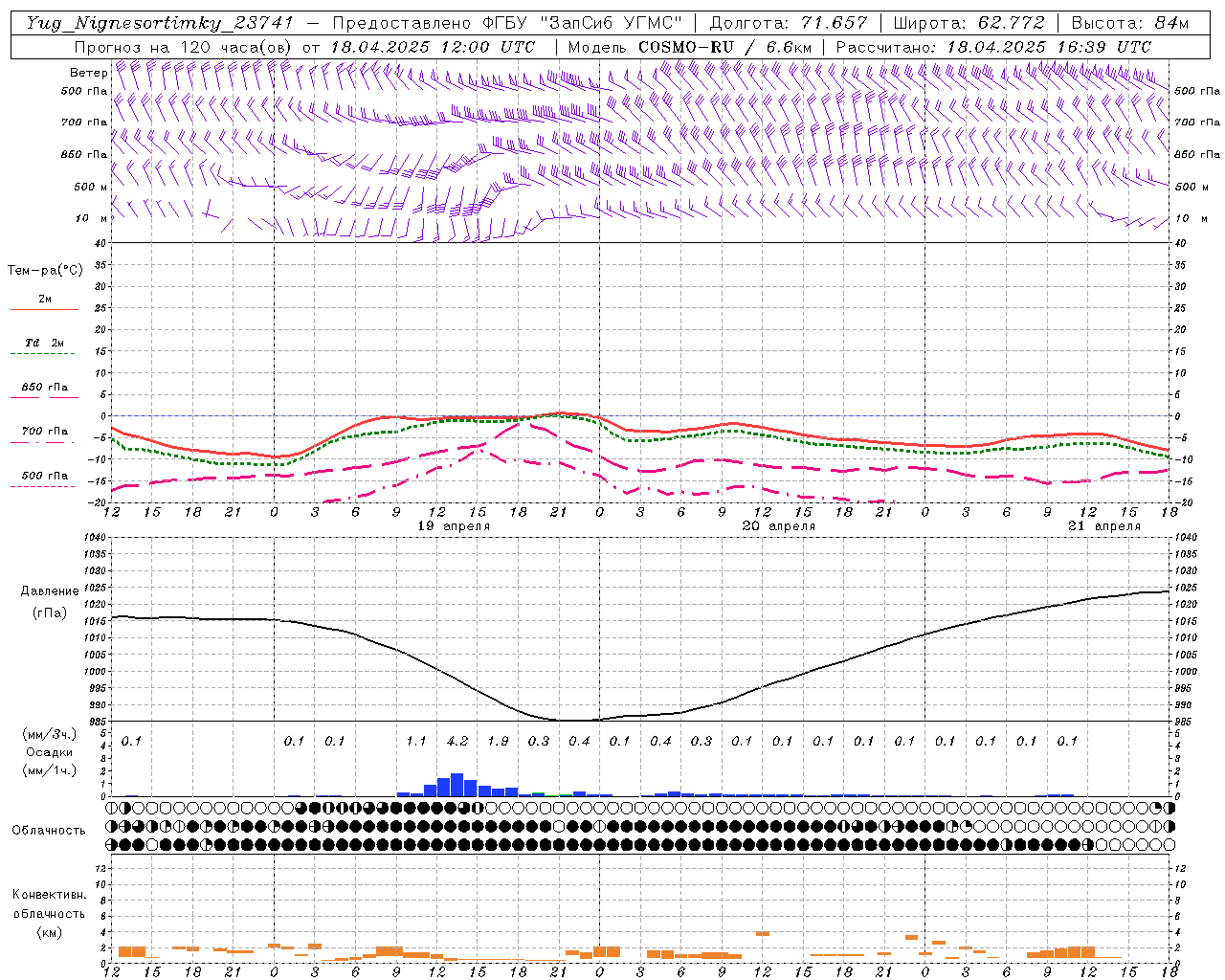Viewport: 1225px width, 980px height.
Task: Click the Td 2м dew point legend entry
Action: [44, 343]
